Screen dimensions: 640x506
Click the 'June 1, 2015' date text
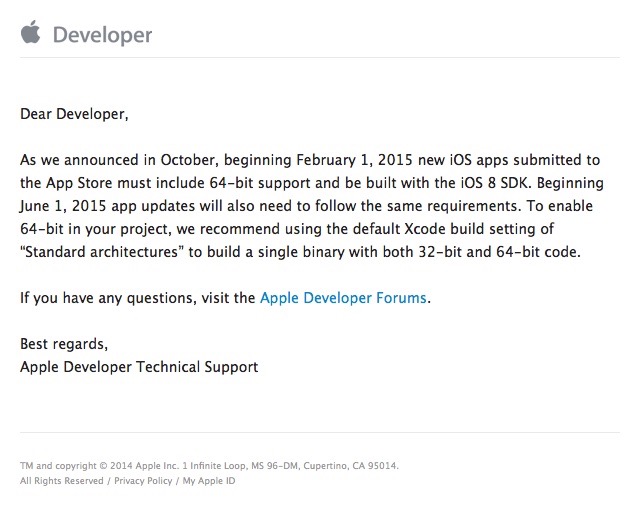(x=63, y=206)
